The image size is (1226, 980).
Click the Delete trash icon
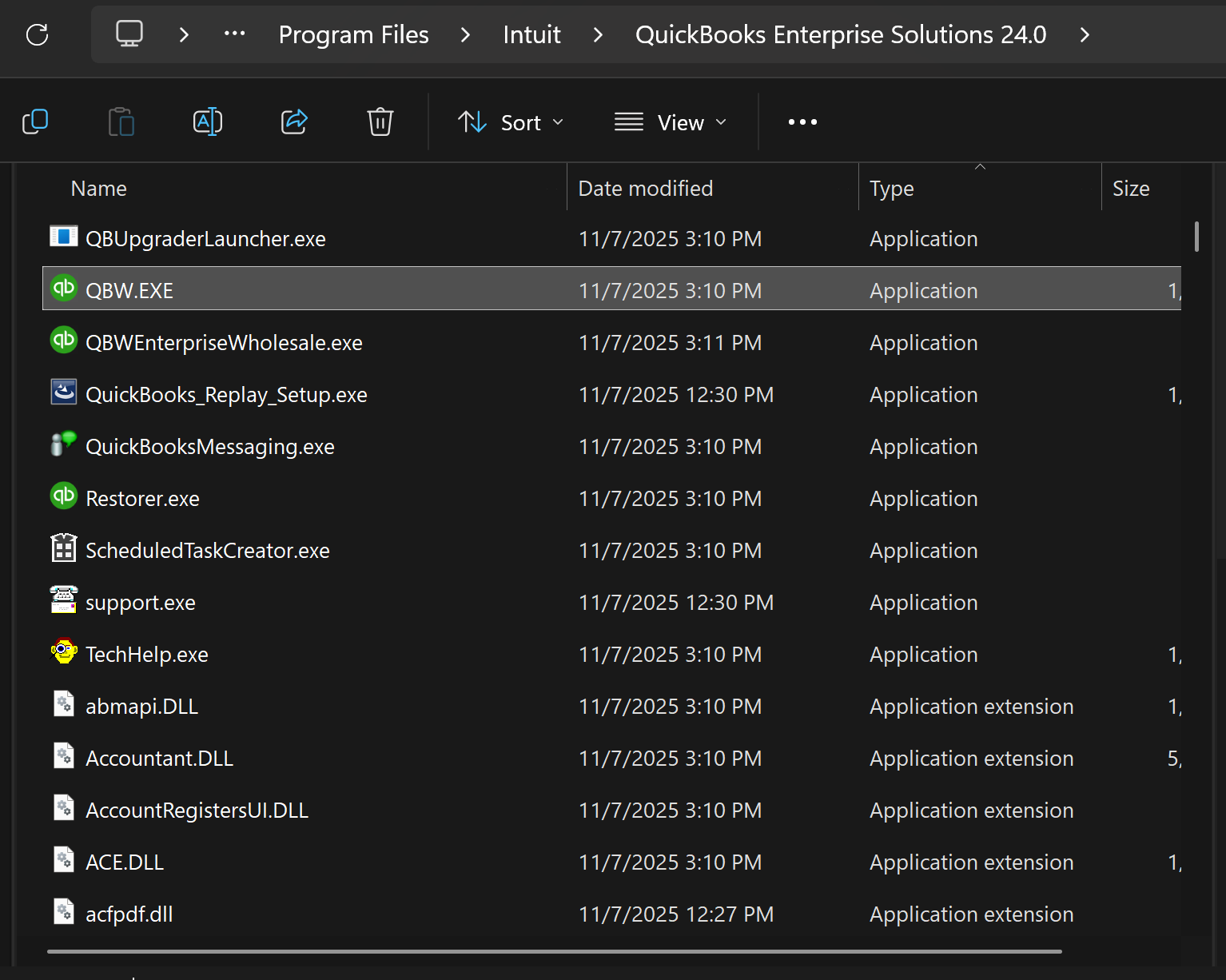(x=380, y=122)
